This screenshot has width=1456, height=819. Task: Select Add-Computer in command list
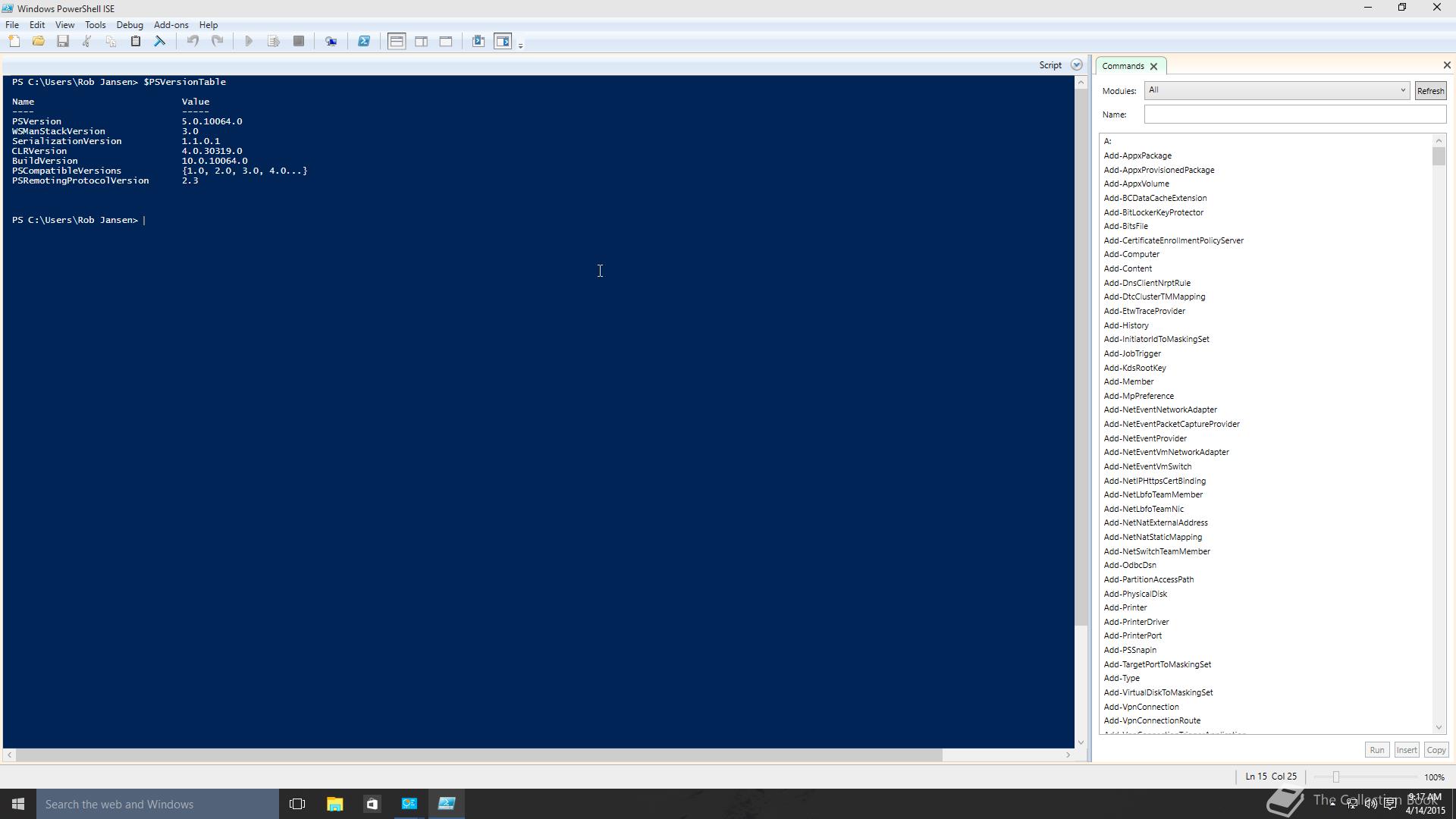click(1131, 255)
